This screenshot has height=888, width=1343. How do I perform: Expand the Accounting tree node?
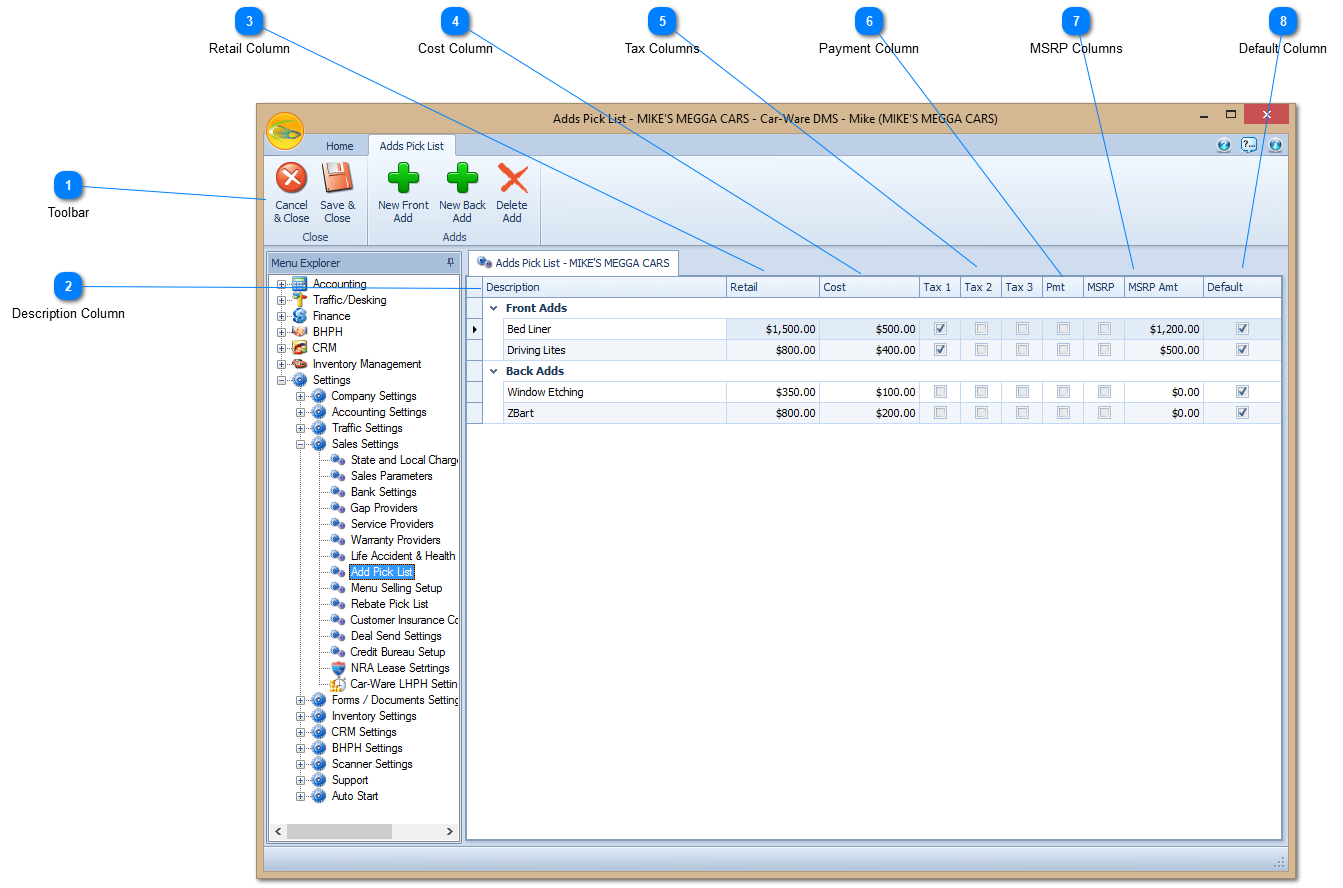point(282,284)
